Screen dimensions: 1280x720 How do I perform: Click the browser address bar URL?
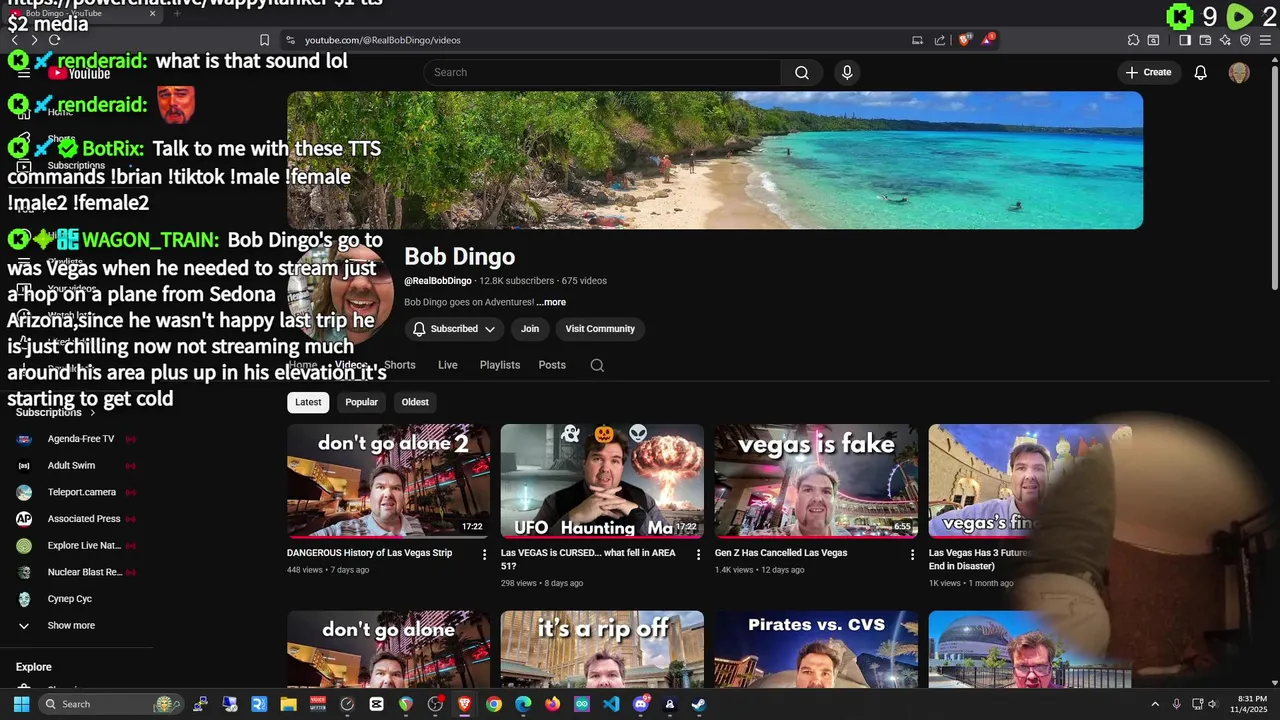383,40
